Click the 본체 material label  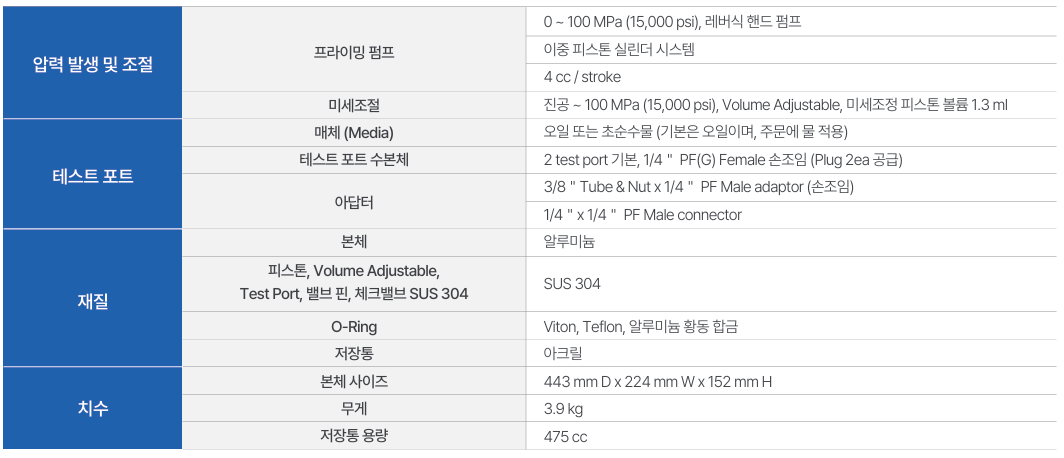click(354, 243)
